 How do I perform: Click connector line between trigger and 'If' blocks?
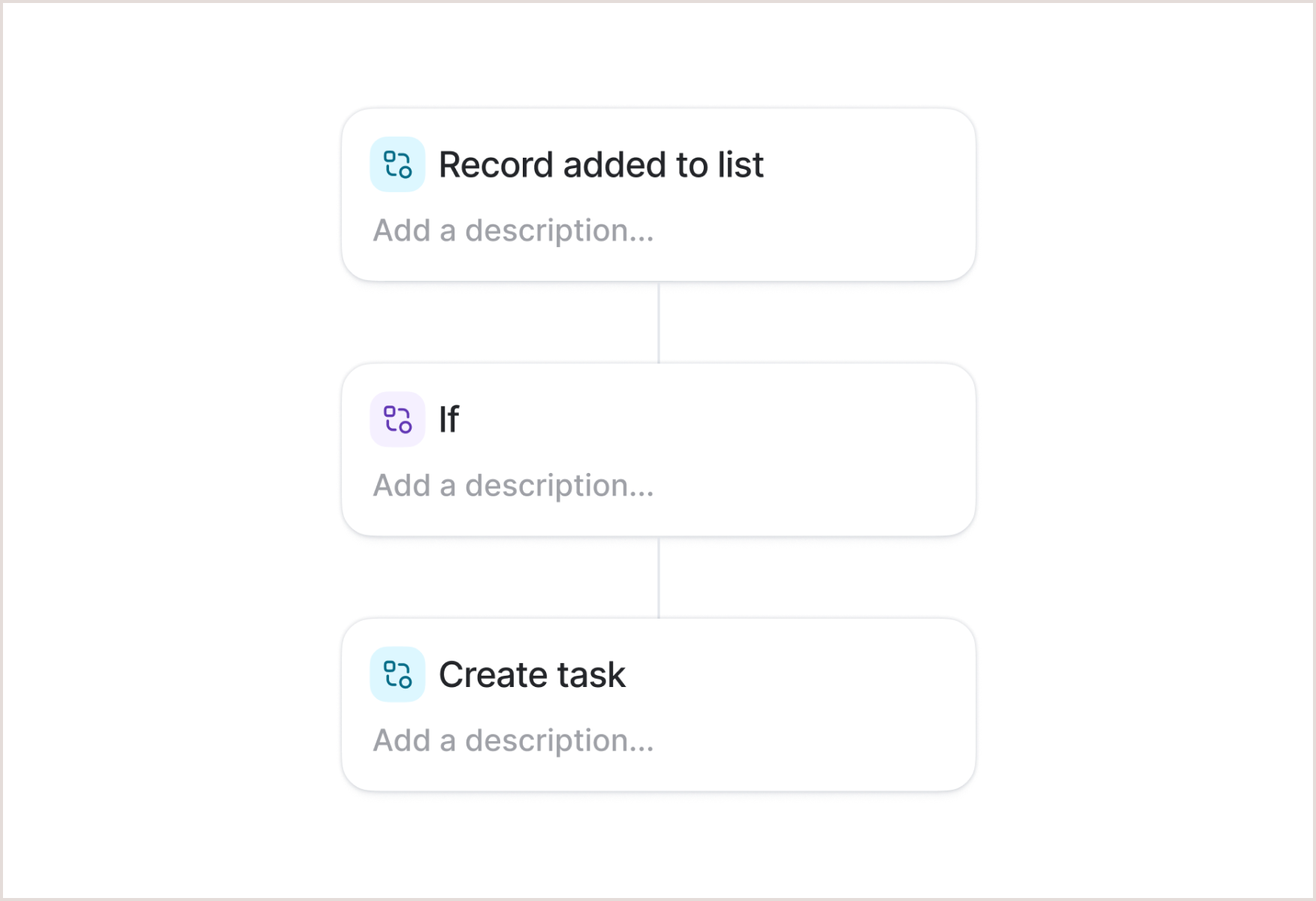(x=659, y=323)
